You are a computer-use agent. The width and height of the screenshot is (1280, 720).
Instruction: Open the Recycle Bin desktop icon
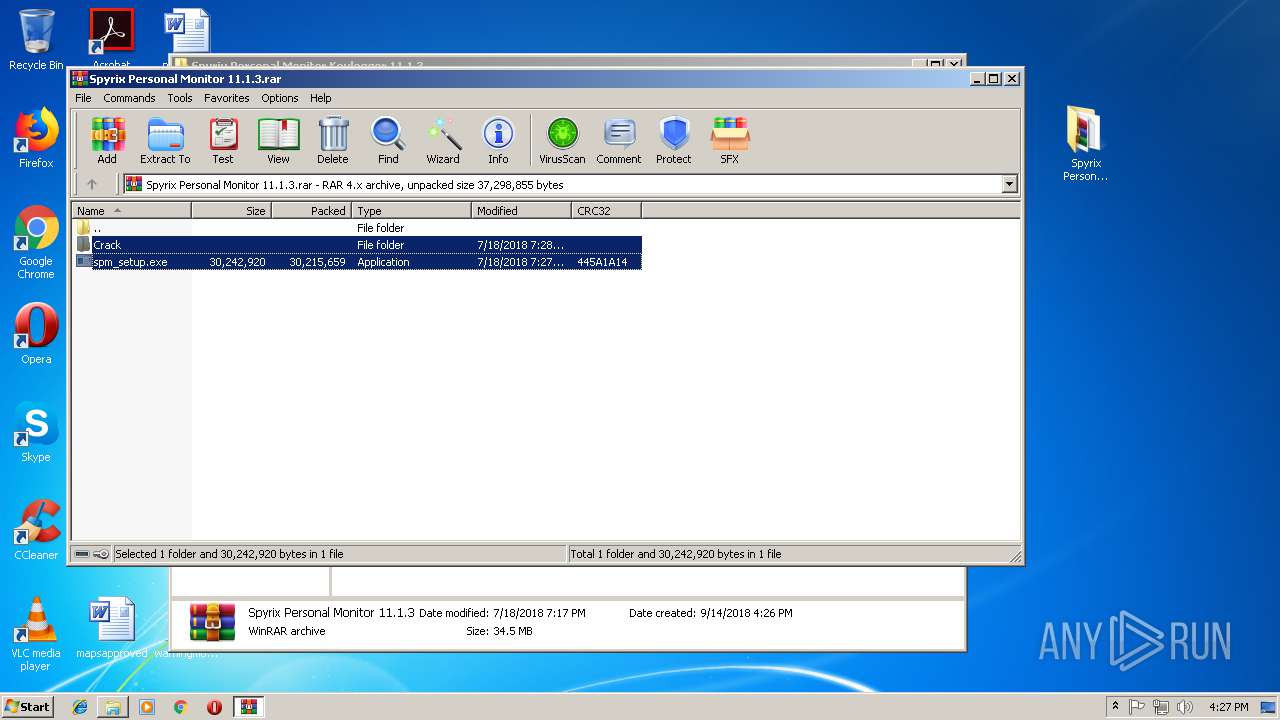coord(36,40)
